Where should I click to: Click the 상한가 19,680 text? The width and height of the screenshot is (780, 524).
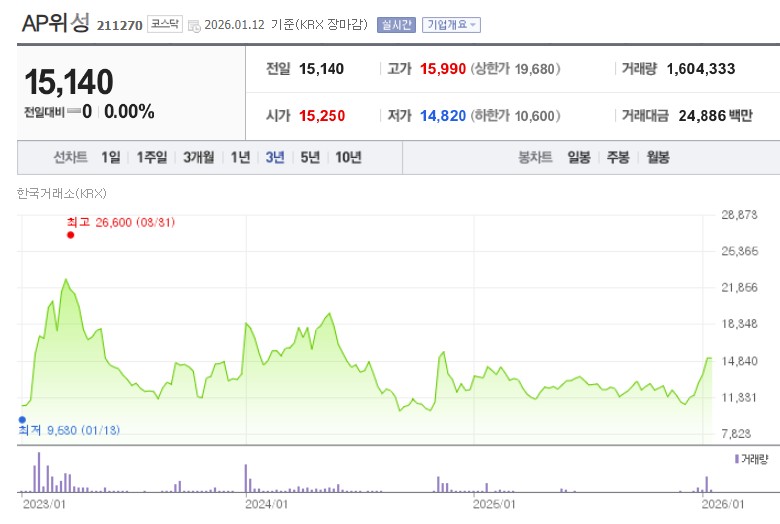515,69
